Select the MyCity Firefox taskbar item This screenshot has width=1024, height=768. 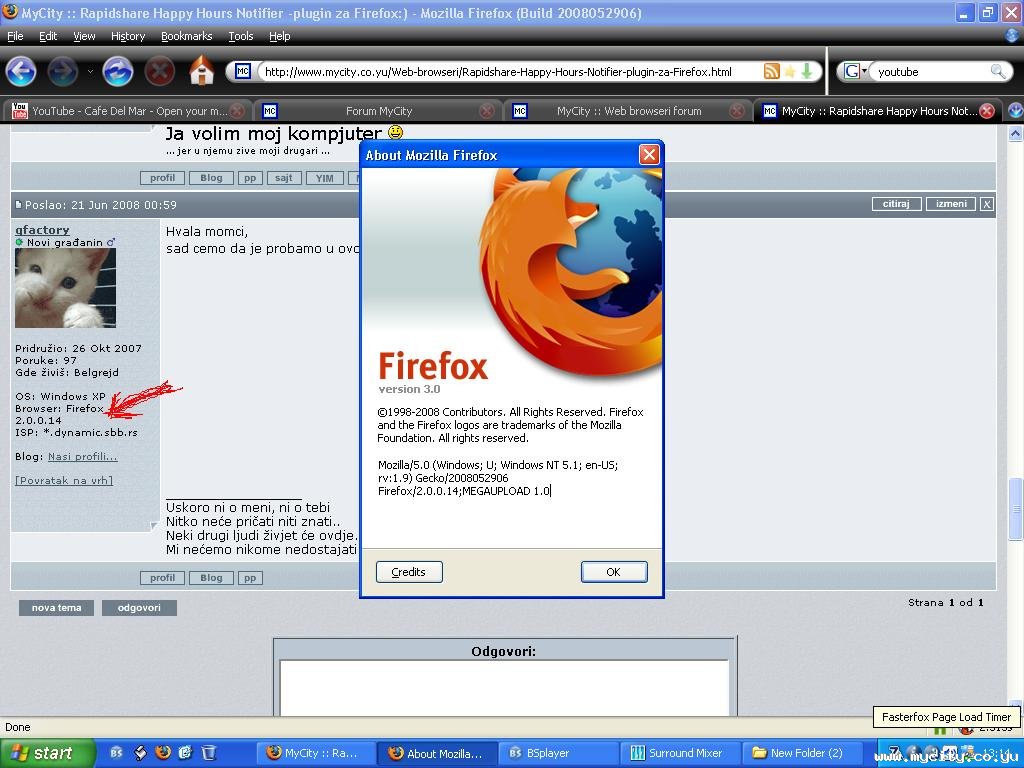[317, 753]
